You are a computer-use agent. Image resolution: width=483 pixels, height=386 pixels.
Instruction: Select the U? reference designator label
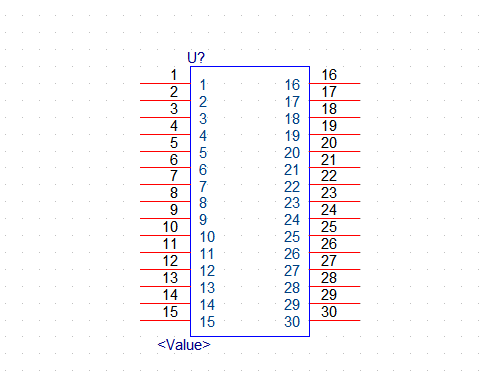click(x=196, y=58)
